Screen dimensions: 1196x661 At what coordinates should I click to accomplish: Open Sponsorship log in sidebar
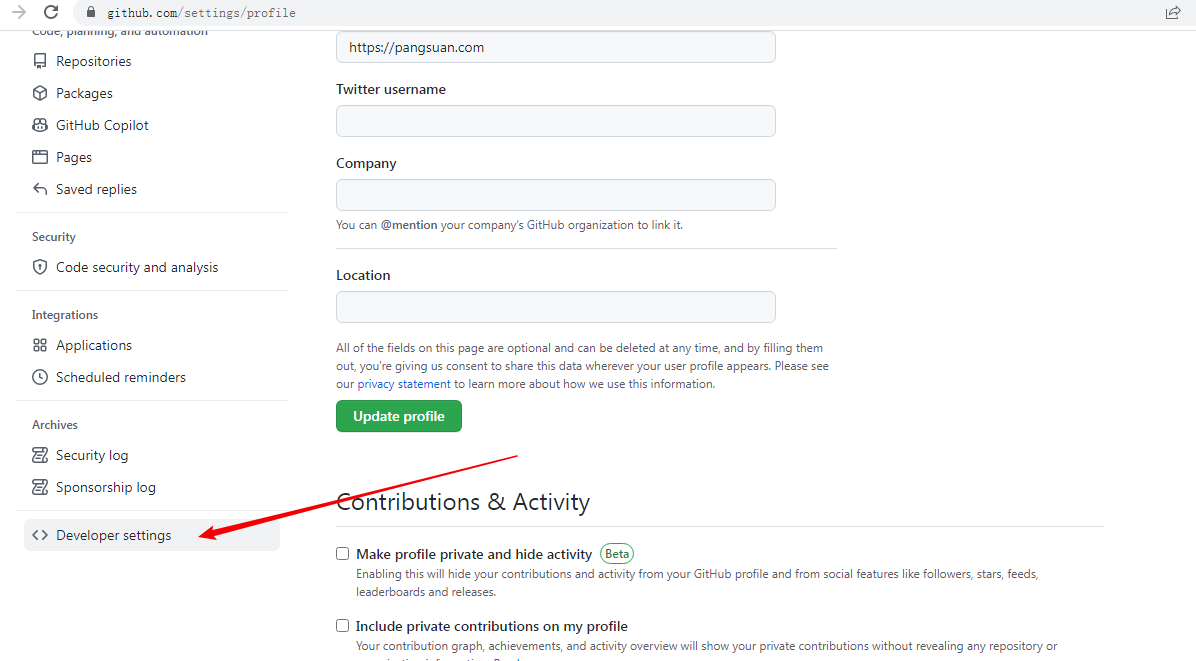pos(105,487)
